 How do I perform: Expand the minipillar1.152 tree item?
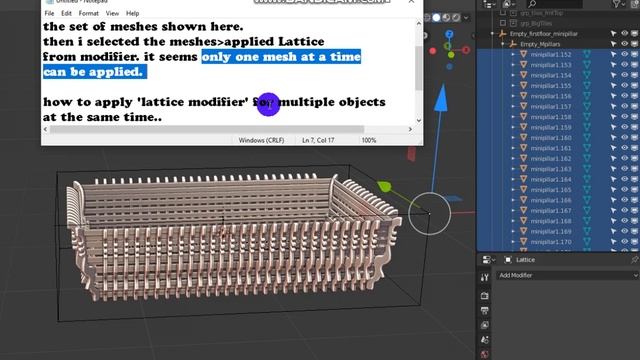click(x=513, y=54)
